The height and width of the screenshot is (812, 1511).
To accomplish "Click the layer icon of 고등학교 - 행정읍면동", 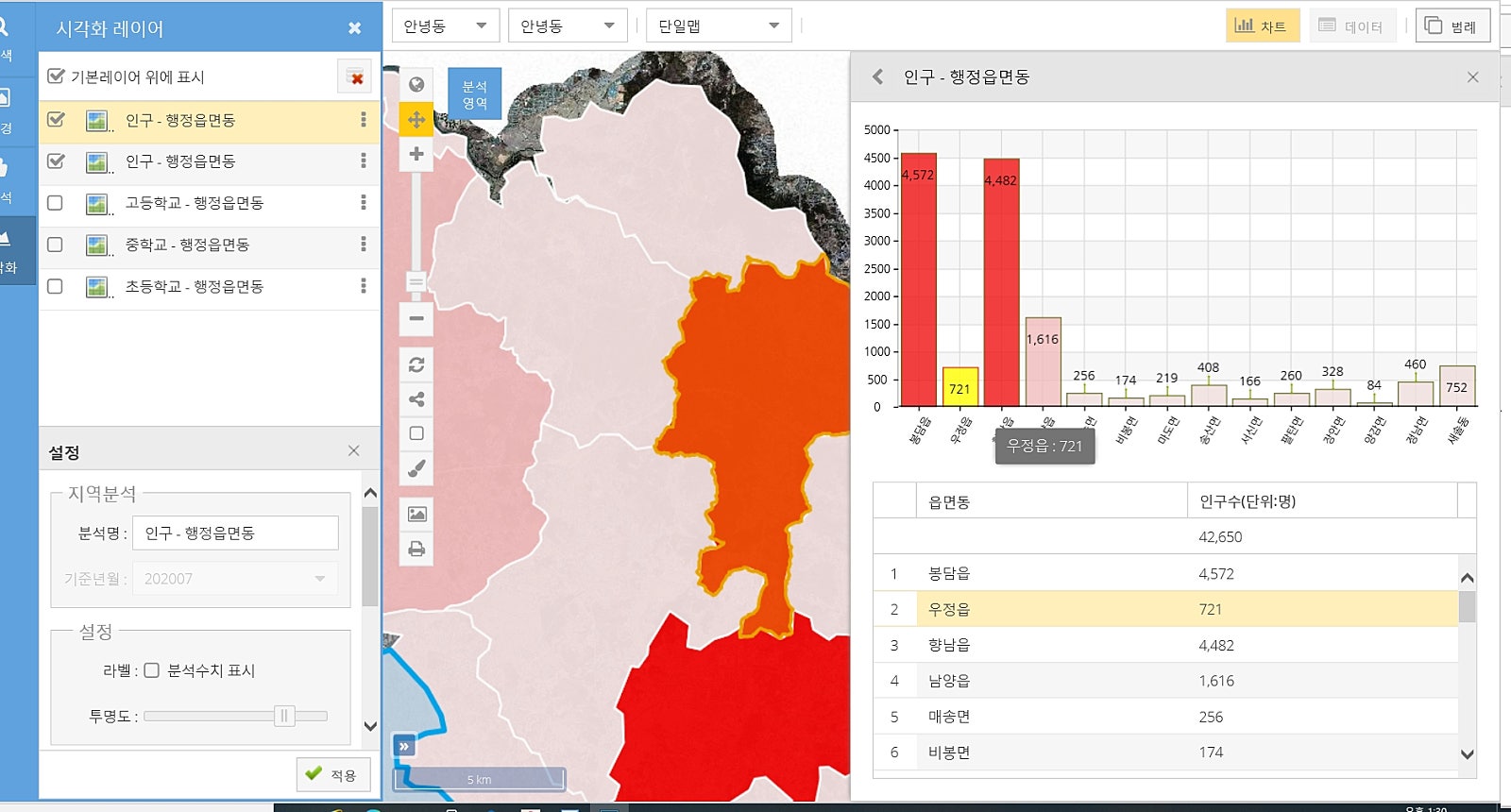I will [97, 204].
